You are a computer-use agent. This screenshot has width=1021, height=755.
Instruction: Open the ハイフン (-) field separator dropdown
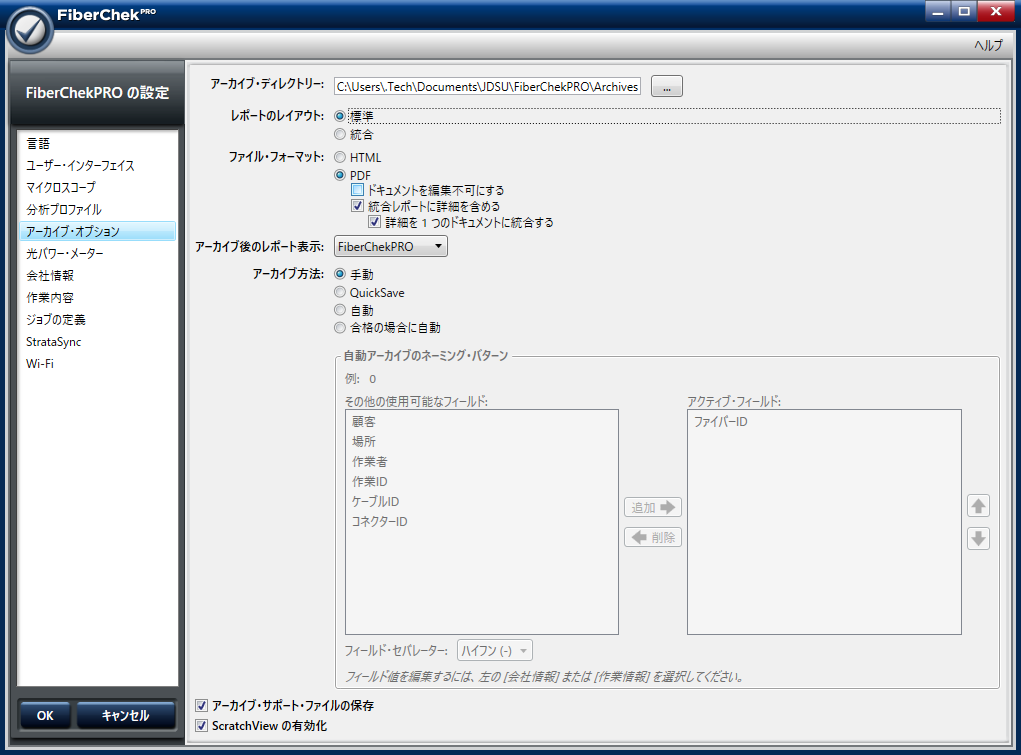coord(495,651)
